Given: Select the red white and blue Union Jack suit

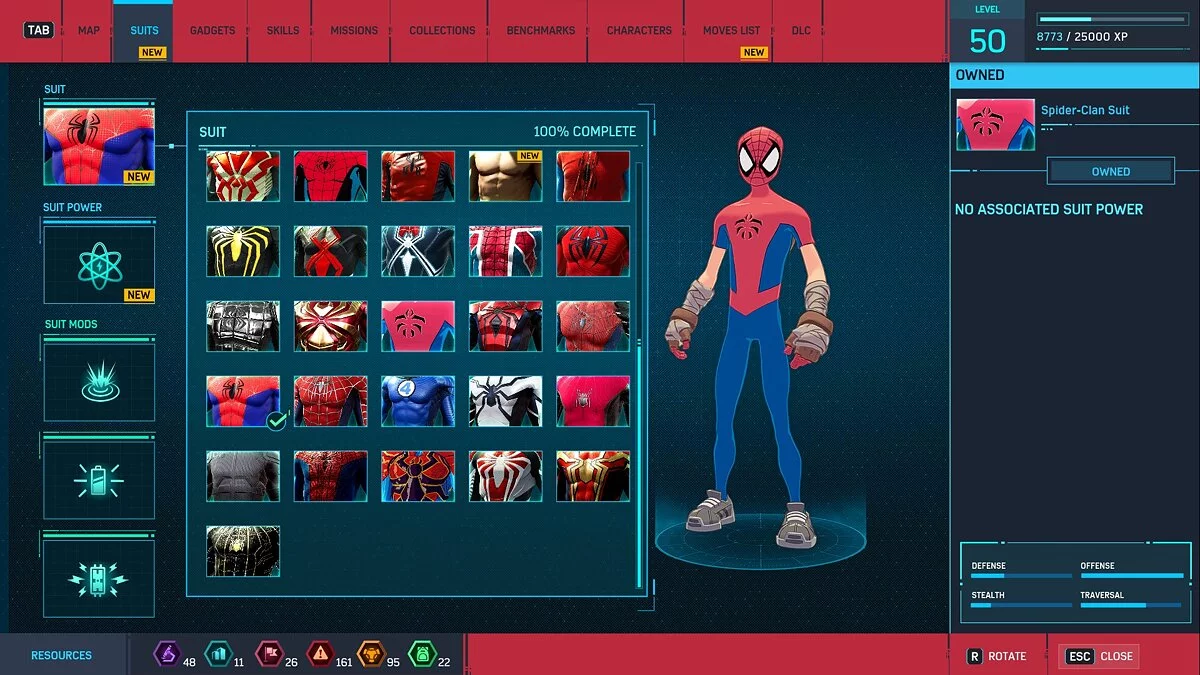Looking at the screenshot, I should [505, 251].
